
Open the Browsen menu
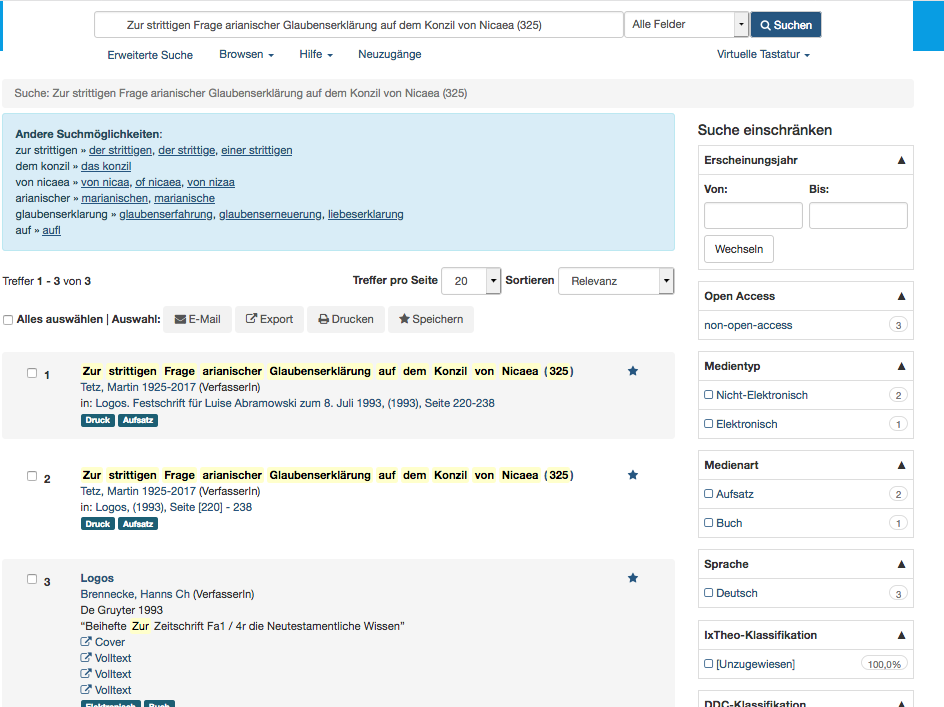[246, 54]
